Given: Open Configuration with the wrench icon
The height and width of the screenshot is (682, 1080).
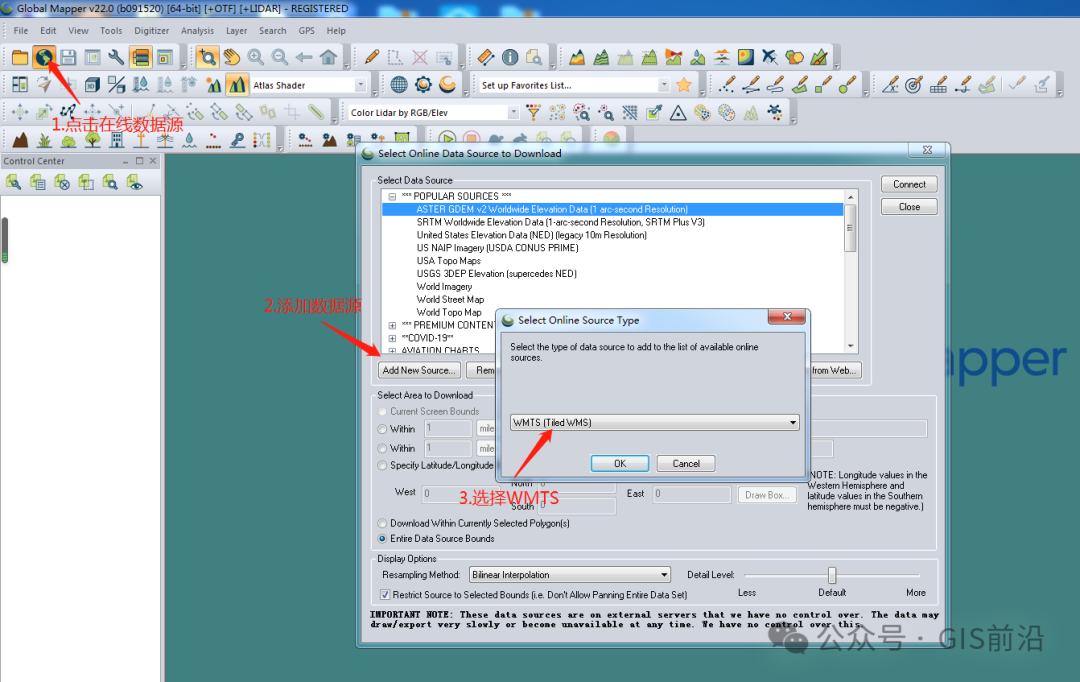Looking at the screenshot, I should [116, 57].
